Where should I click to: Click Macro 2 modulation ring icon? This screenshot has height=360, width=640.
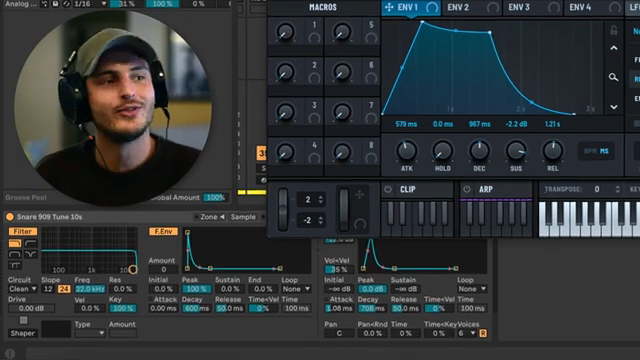point(314,78)
